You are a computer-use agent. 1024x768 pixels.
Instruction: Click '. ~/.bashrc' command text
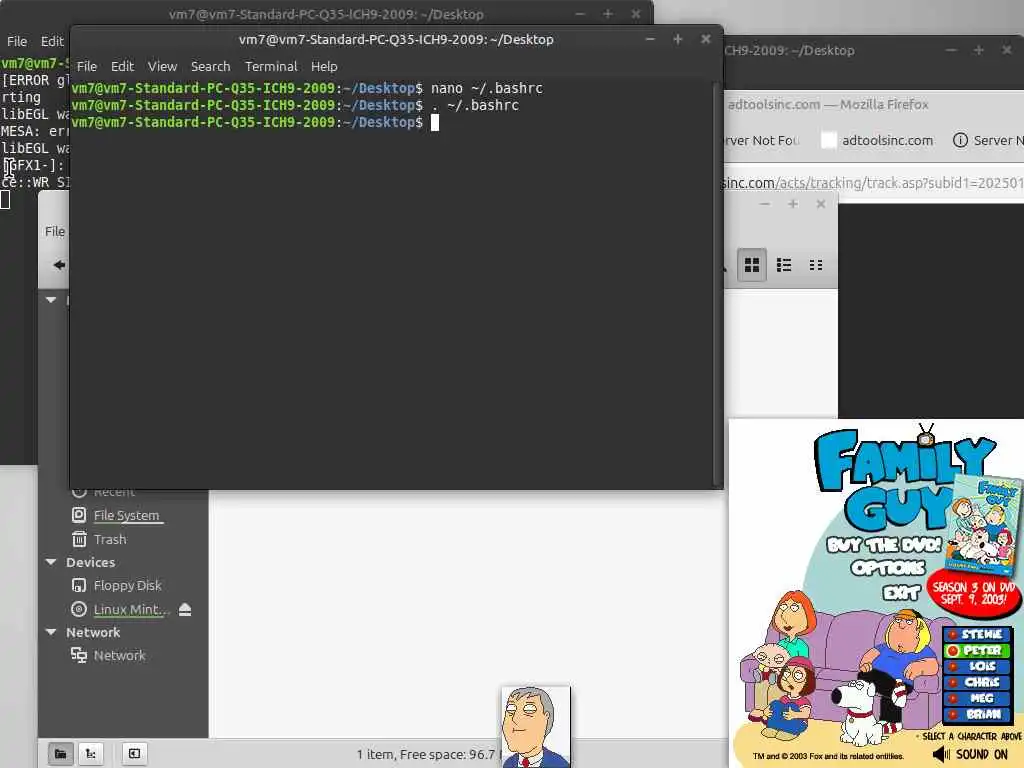click(475, 105)
